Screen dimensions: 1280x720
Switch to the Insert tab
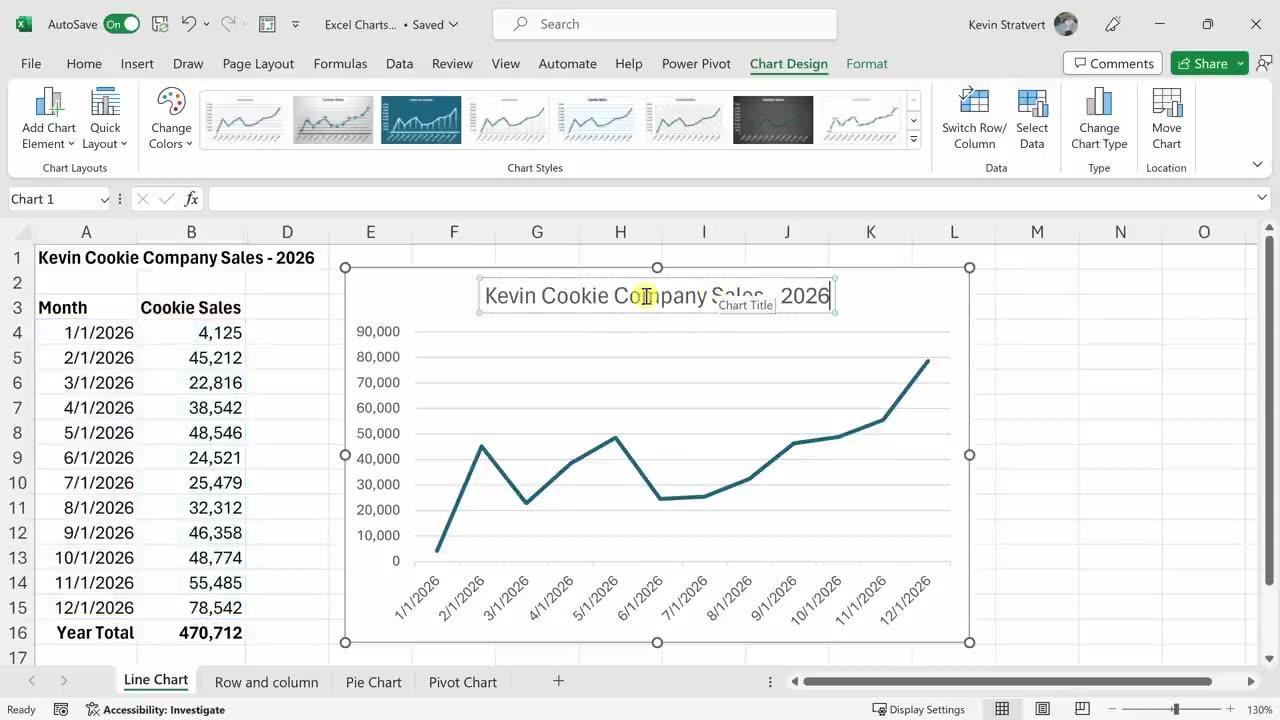[137, 63]
